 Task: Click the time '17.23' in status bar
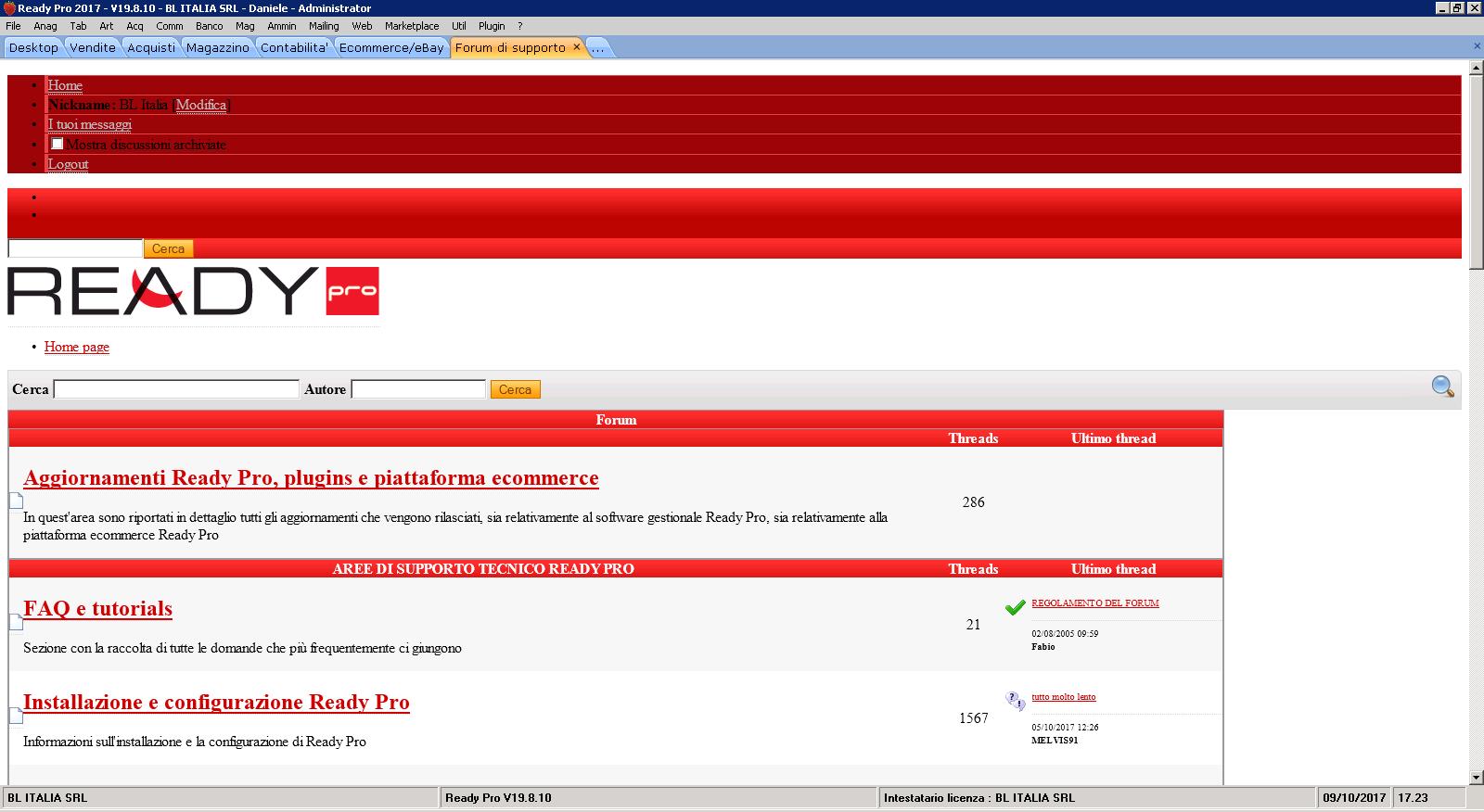click(x=1414, y=798)
